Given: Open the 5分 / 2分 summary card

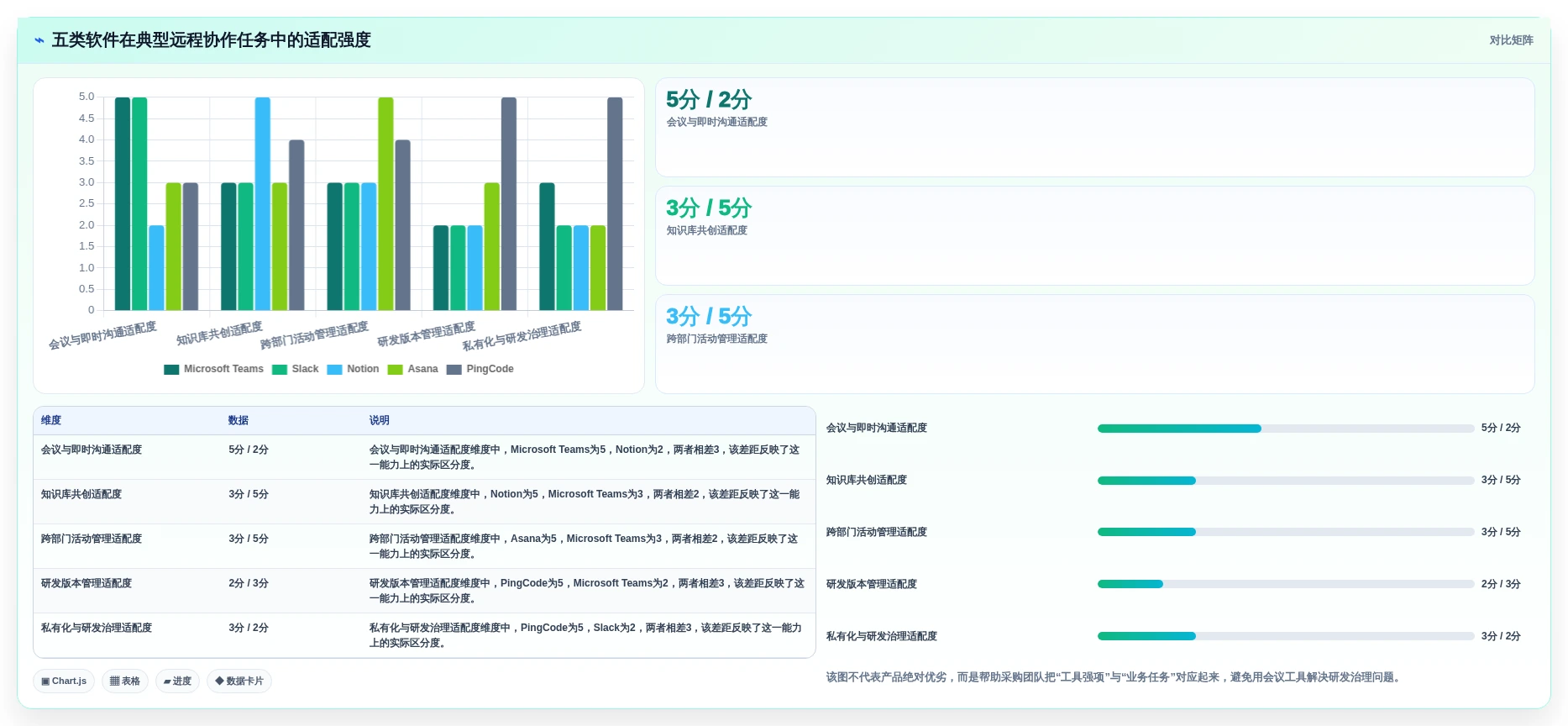Looking at the screenshot, I should click(x=1094, y=128).
